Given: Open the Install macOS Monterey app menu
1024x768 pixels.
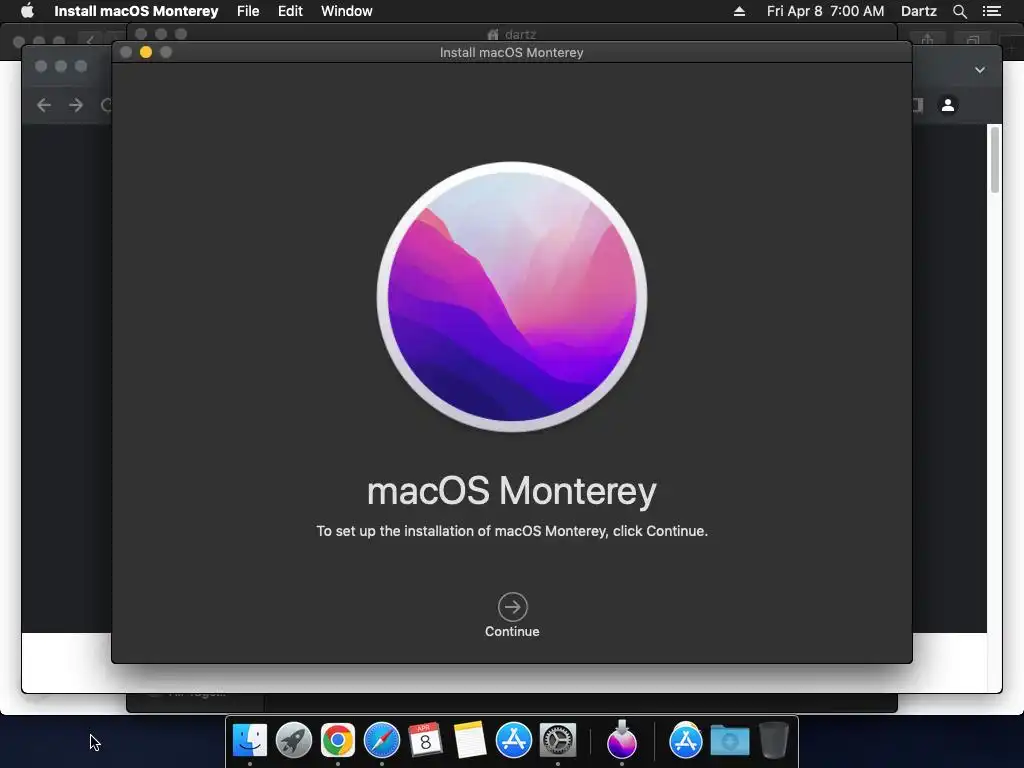Looking at the screenshot, I should coord(136,11).
